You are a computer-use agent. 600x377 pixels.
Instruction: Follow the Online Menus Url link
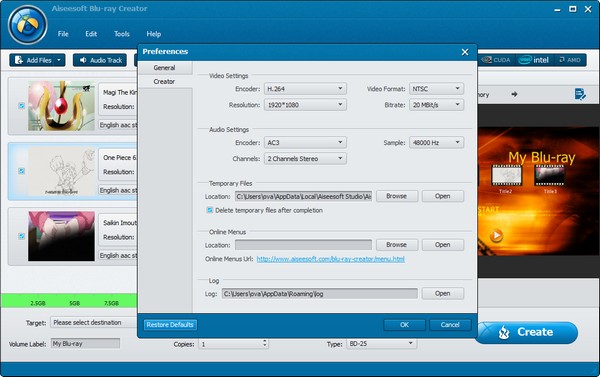331,259
